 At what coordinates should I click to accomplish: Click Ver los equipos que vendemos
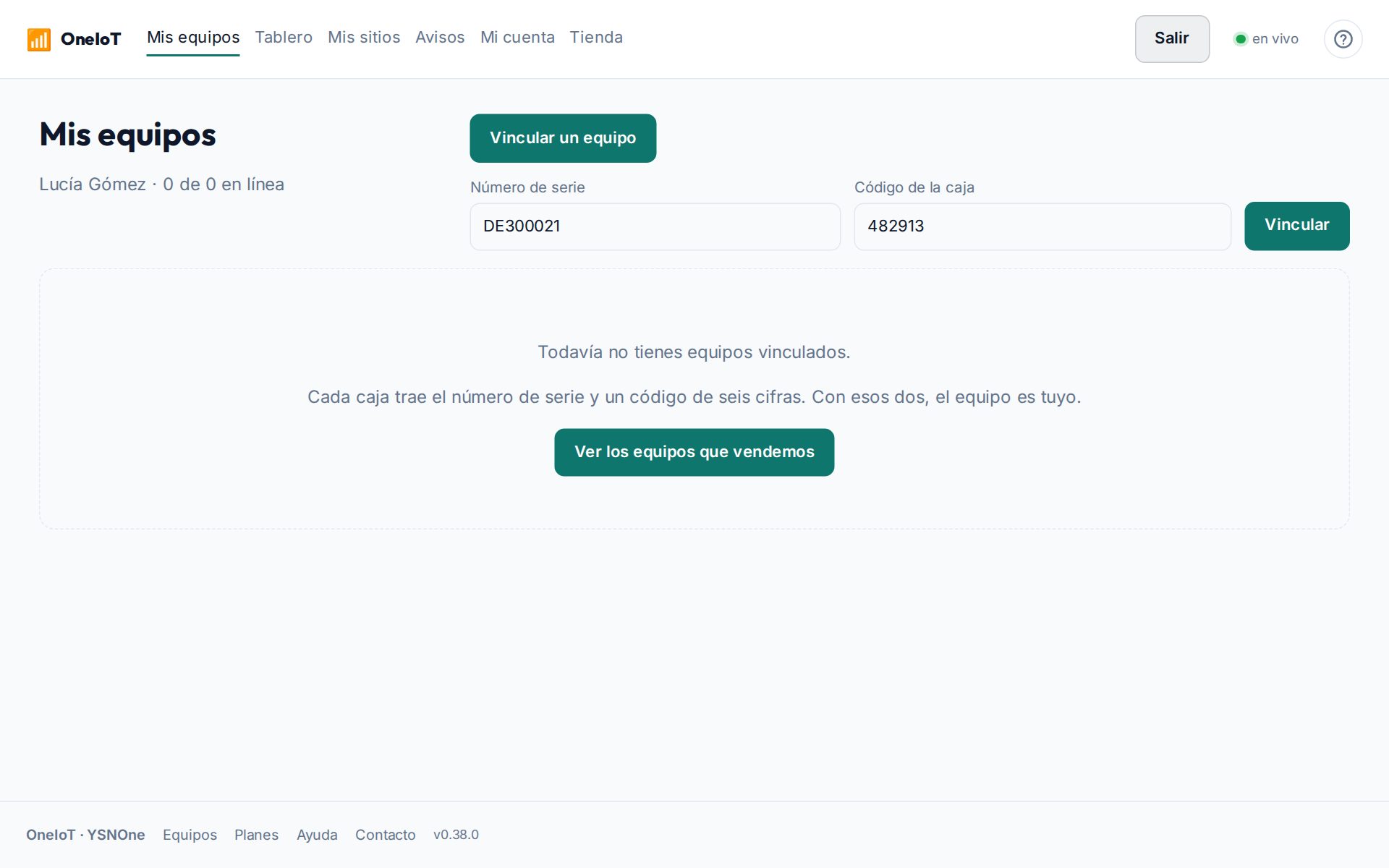694,452
